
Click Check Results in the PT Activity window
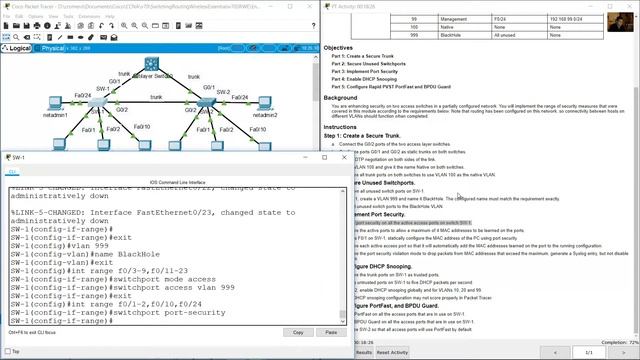tap(364, 352)
